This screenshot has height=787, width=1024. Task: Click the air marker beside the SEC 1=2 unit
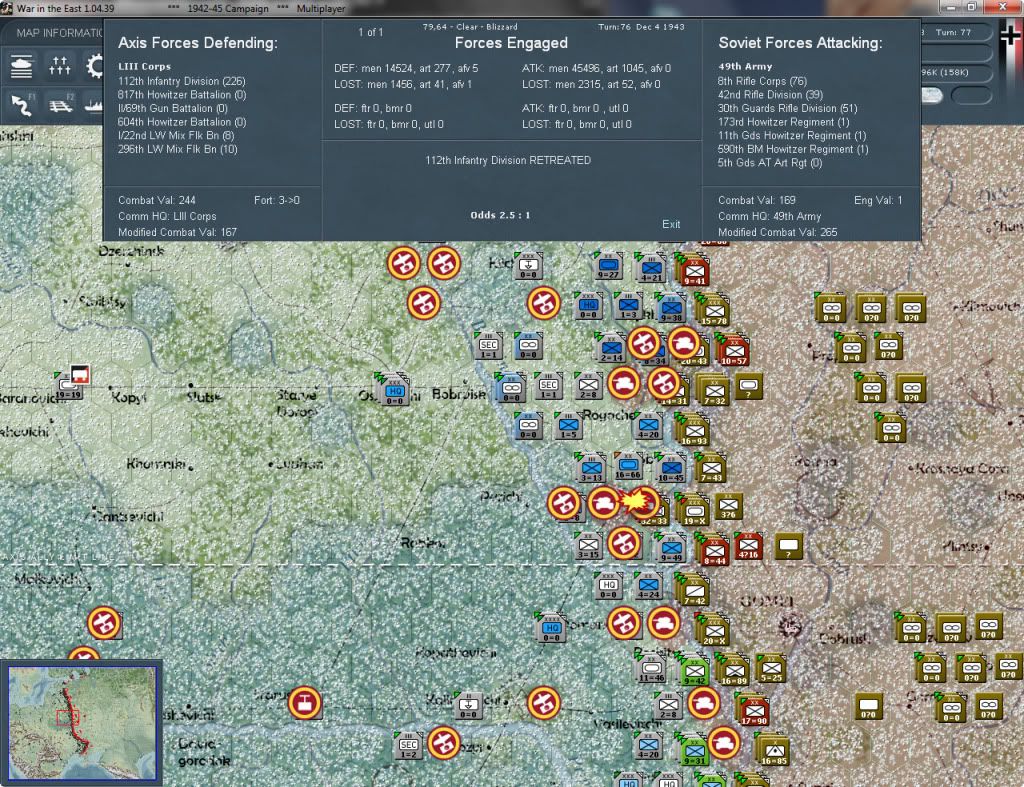[443, 743]
